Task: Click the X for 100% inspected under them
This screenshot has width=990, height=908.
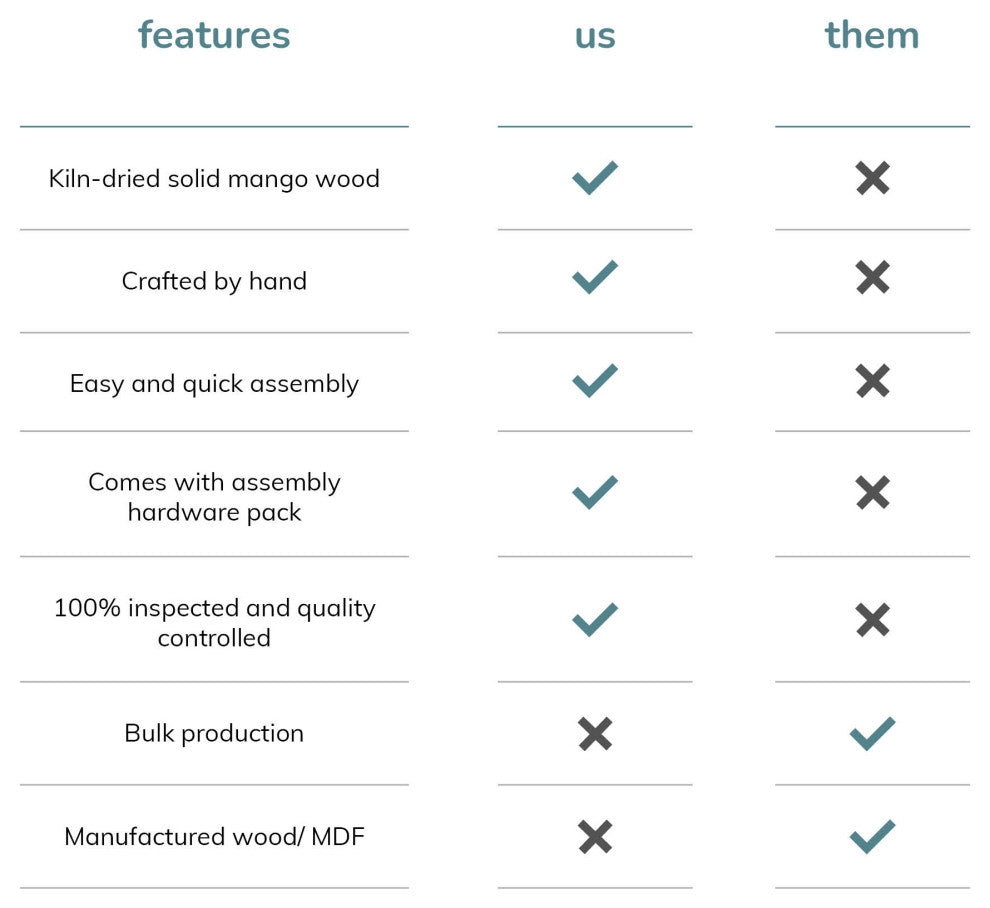Action: pos(873,620)
